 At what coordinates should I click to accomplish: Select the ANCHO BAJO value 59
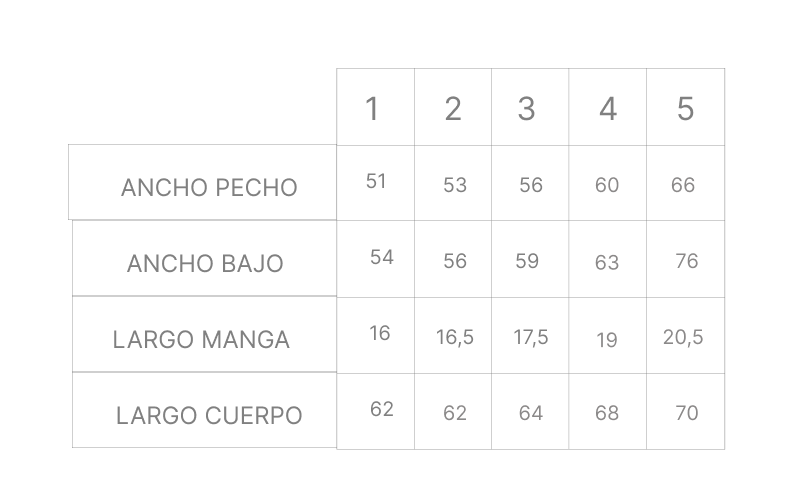[x=527, y=261]
